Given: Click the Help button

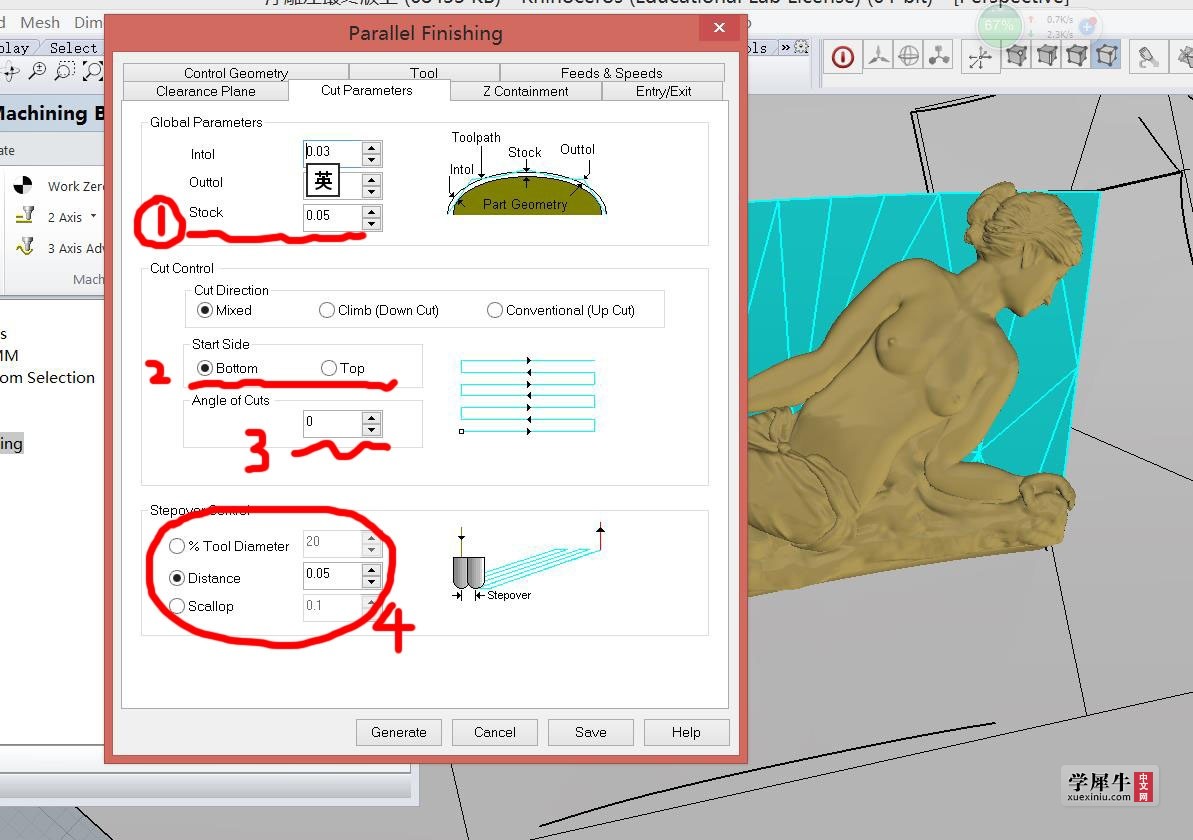Looking at the screenshot, I should pyautogui.click(x=686, y=732).
